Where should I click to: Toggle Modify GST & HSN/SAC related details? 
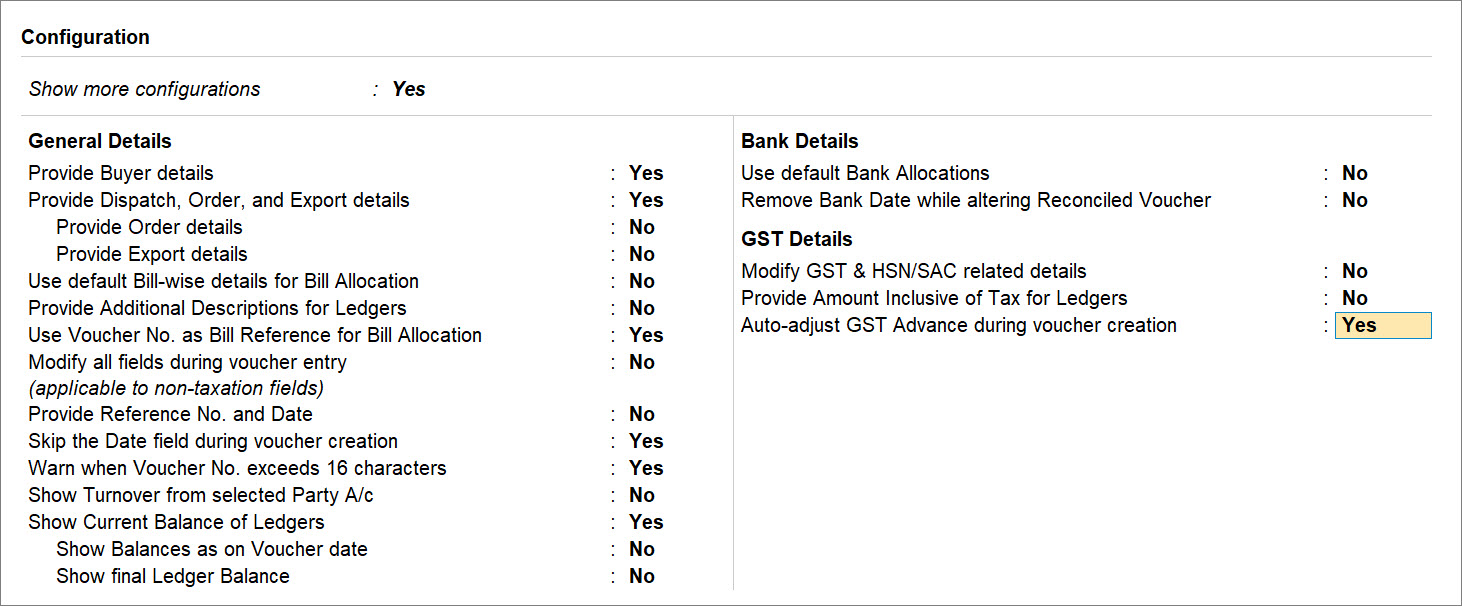click(x=1355, y=271)
